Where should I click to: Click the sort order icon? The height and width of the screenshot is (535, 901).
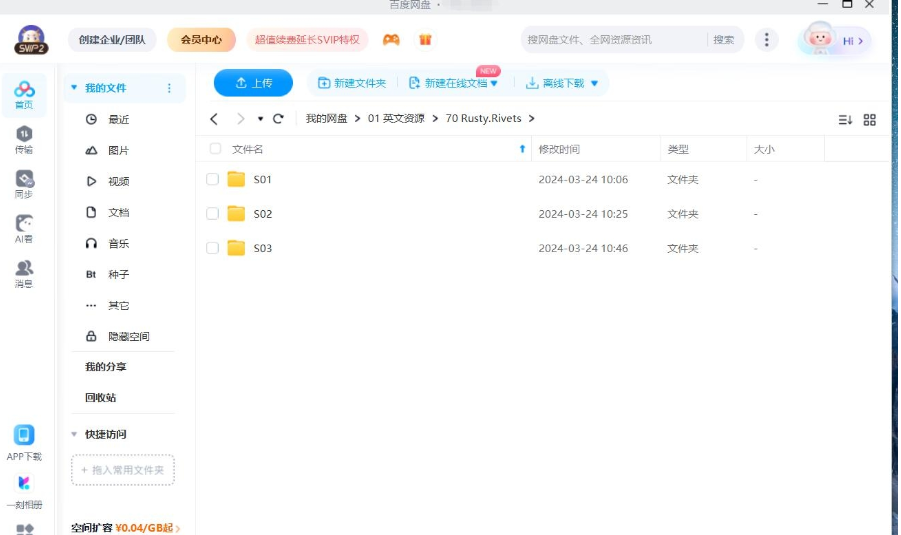pos(845,120)
